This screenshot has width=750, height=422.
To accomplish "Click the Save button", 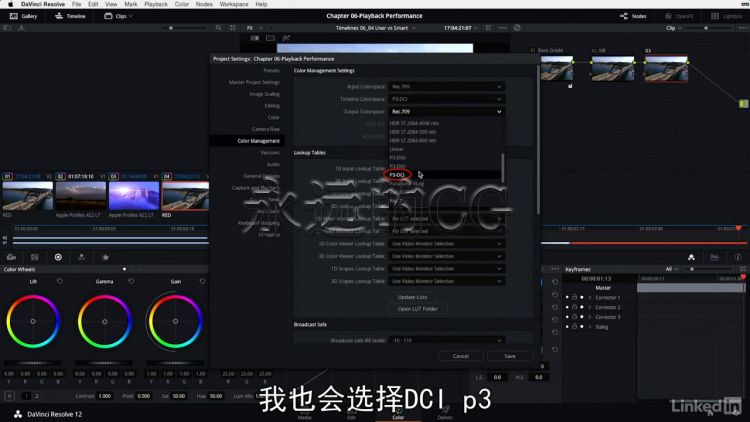I will pos(510,356).
